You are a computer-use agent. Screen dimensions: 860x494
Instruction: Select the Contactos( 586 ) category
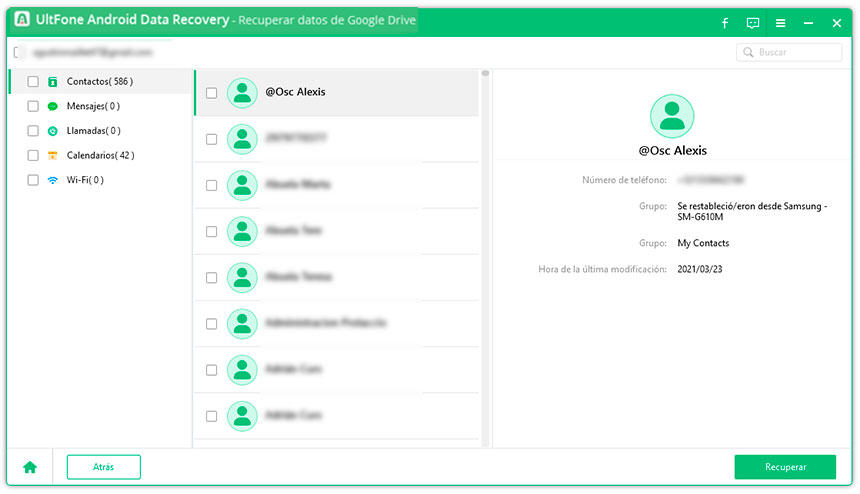[x=100, y=82]
